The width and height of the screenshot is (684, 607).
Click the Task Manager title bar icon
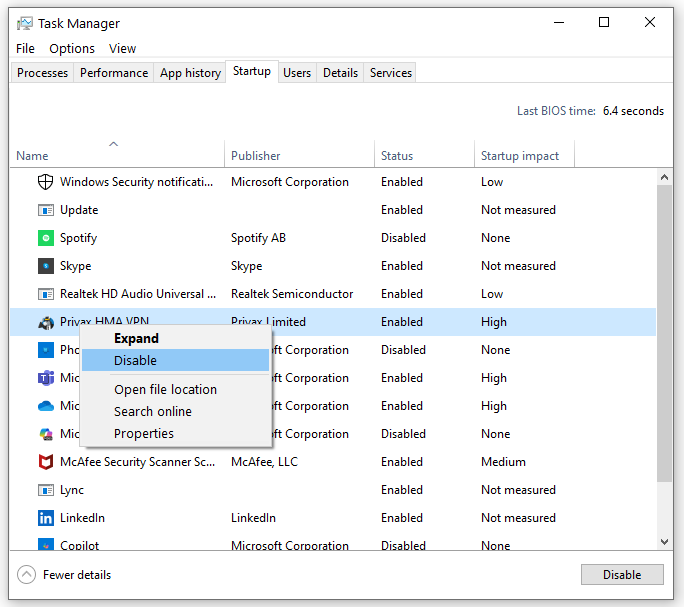tap(24, 23)
